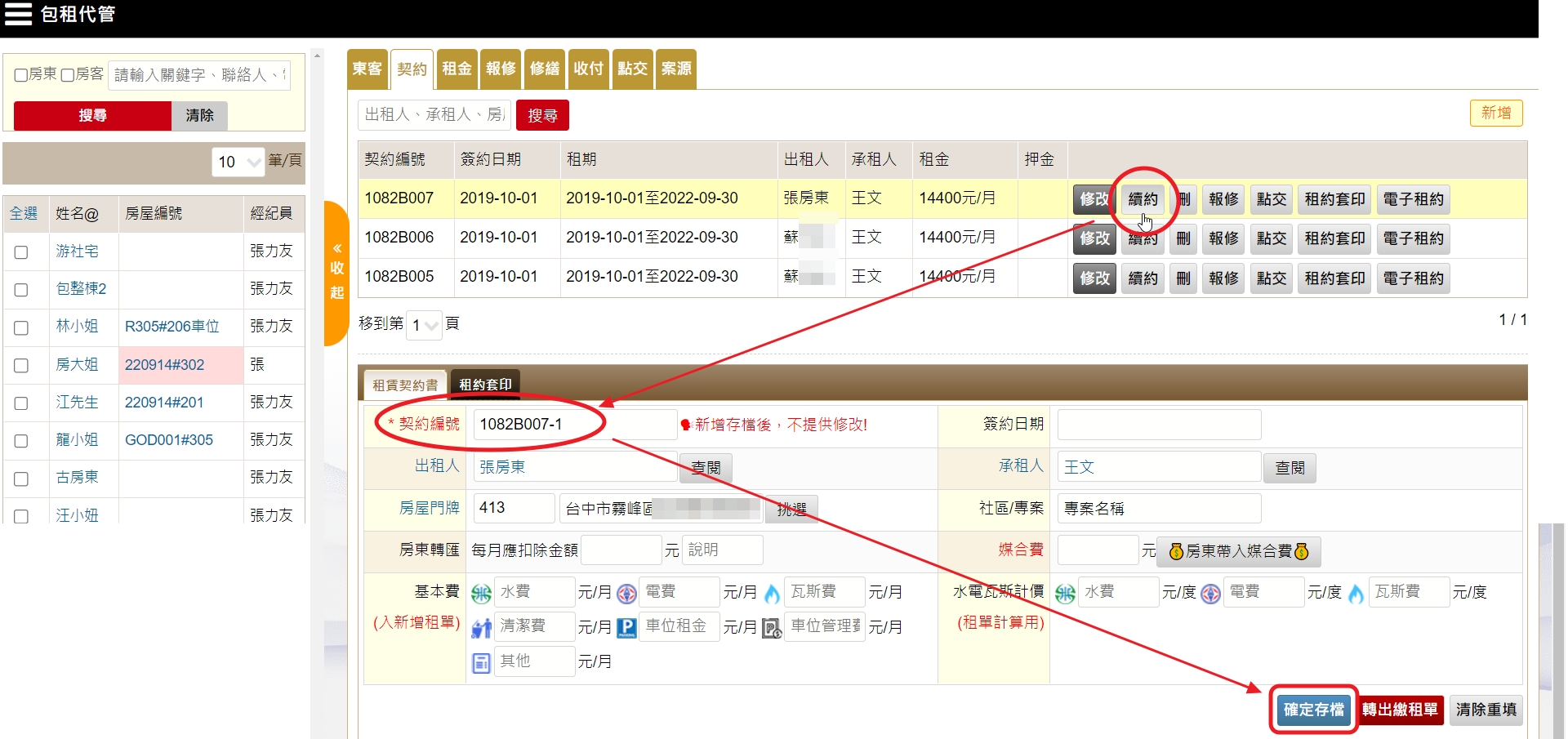This screenshot has height=739, width=1568.
Task: Open the rows-per-page dropdown showing 10
Action: (238, 162)
